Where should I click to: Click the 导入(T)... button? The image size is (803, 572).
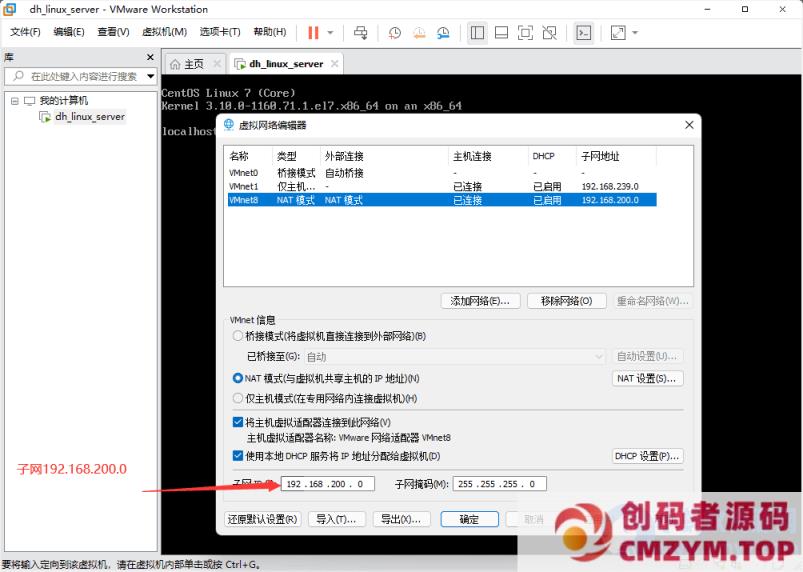[336, 519]
